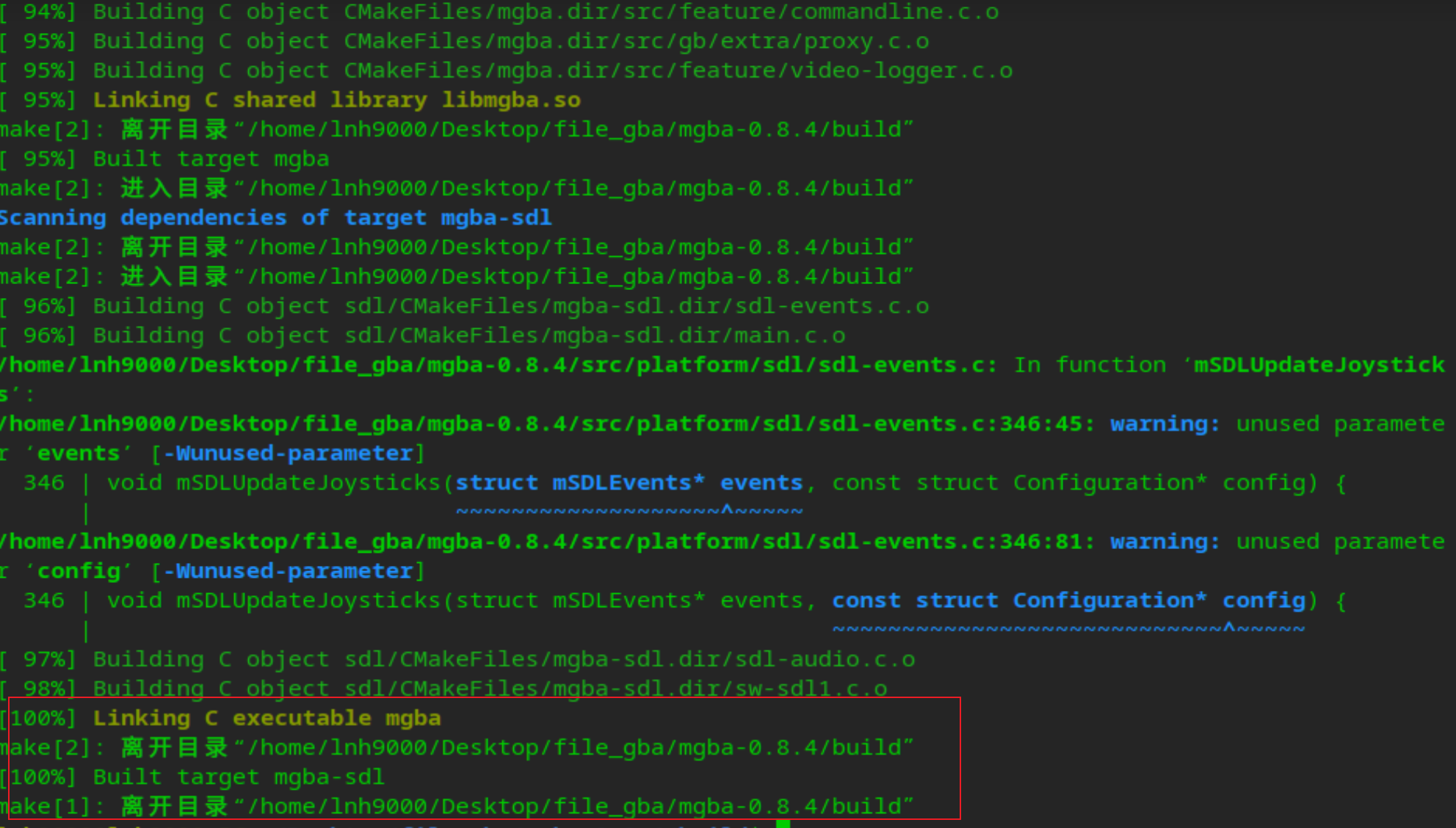Image resolution: width=1456 pixels, height=828 pixels.
Task: Select the 'sdl-events.c.o' object at 96%
Action: pyautogui.click(x=832, y=306)
